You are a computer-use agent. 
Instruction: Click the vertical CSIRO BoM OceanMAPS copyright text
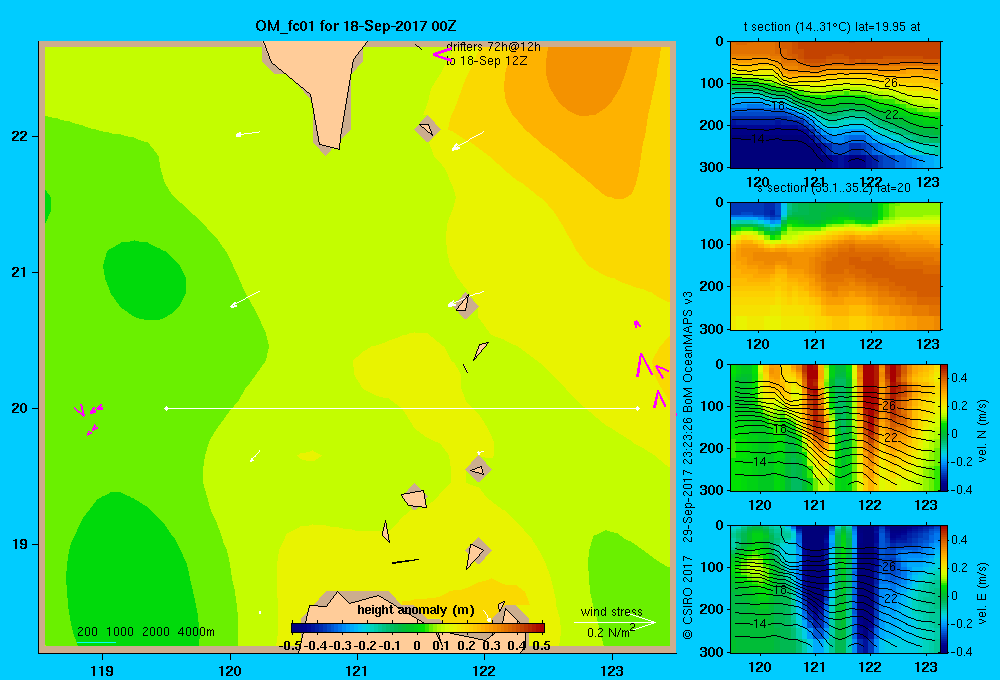point(687,465)
